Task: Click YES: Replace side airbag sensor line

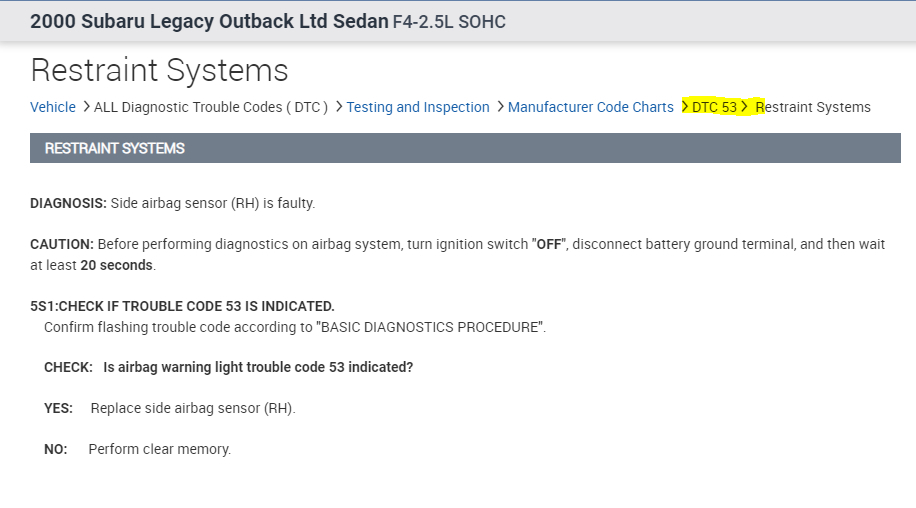Action: [x=170, y=408]
